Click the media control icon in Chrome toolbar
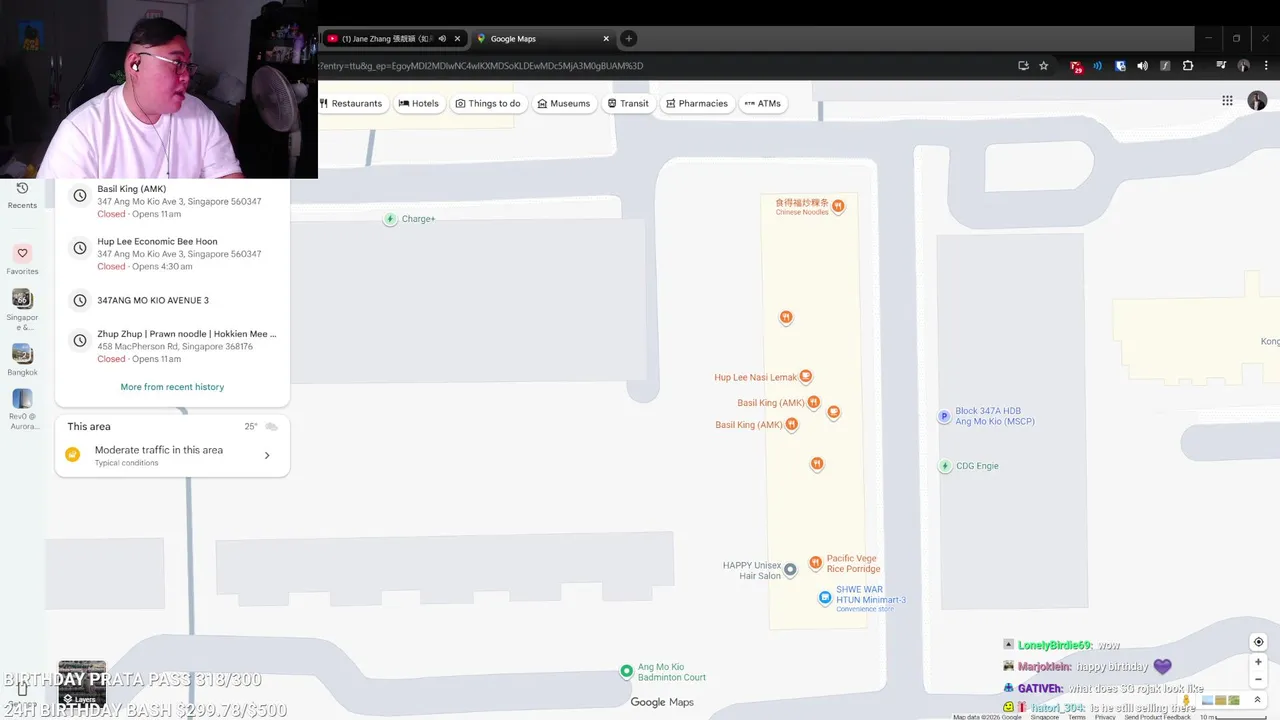 point(1221,66)
